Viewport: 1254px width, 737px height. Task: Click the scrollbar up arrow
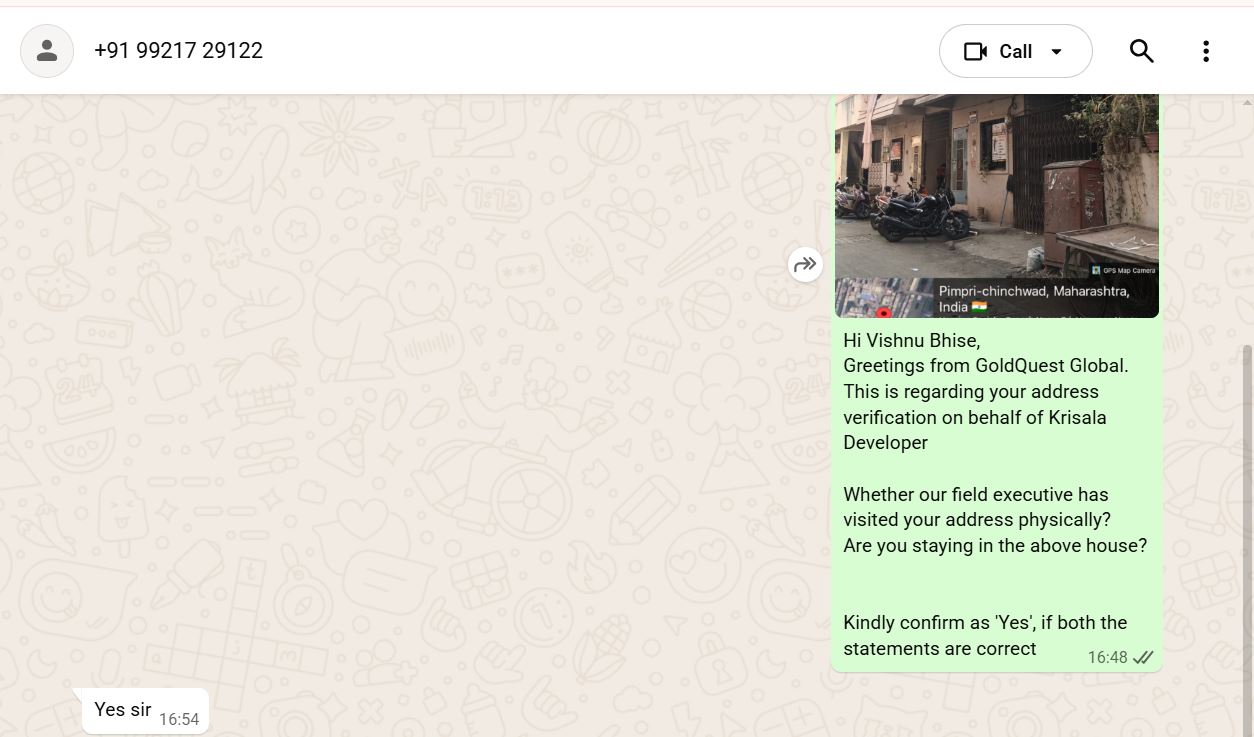coord(1246,102)
